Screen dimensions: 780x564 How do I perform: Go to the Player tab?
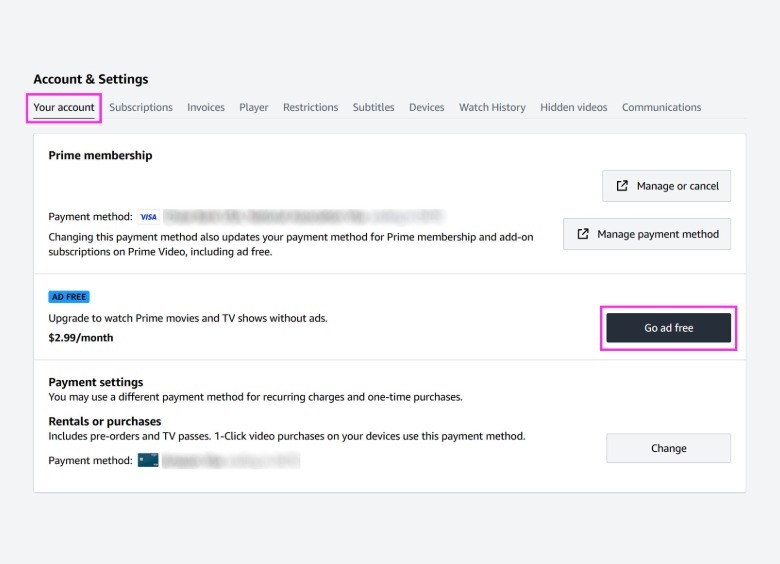click(254, 107)
